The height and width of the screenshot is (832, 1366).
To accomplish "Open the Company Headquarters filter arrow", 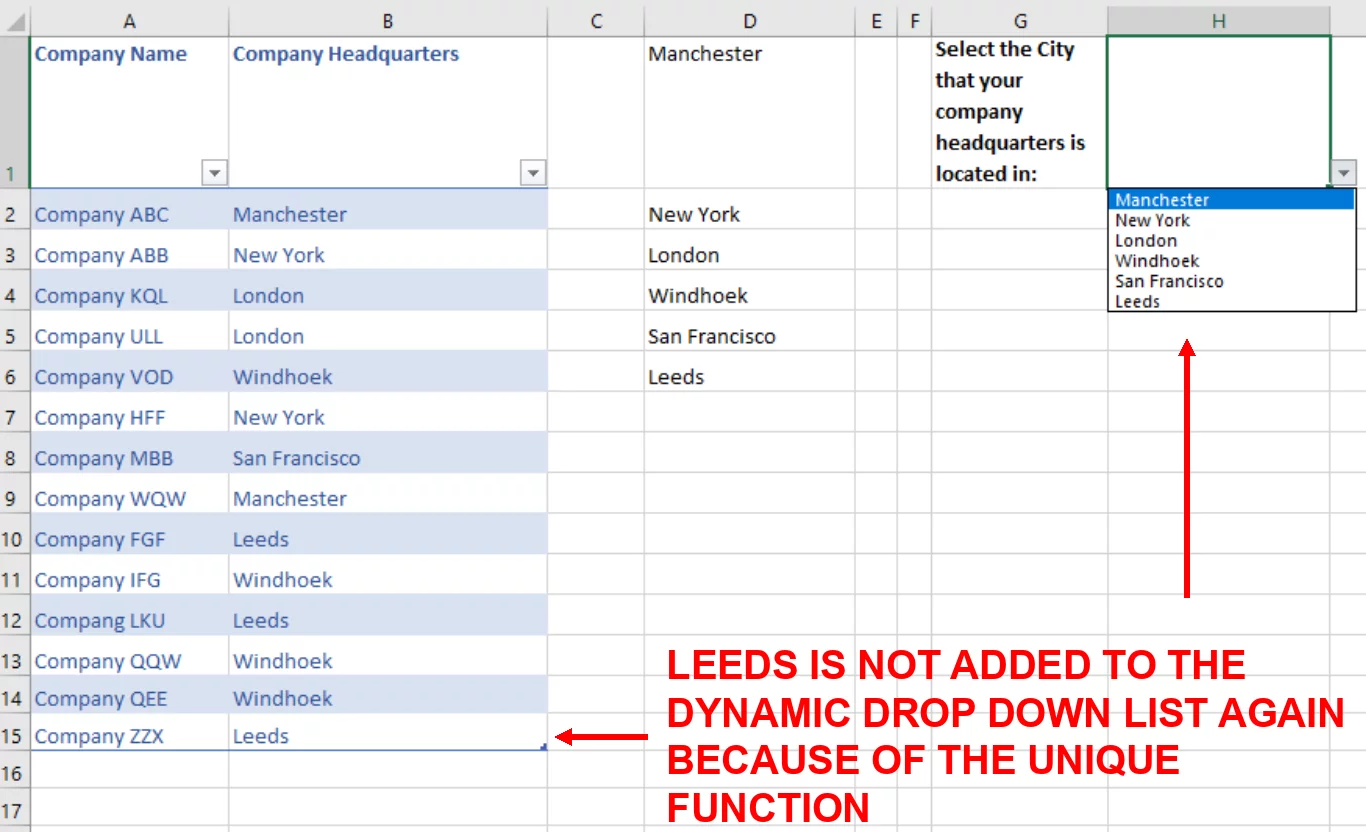I will [533, 172].
